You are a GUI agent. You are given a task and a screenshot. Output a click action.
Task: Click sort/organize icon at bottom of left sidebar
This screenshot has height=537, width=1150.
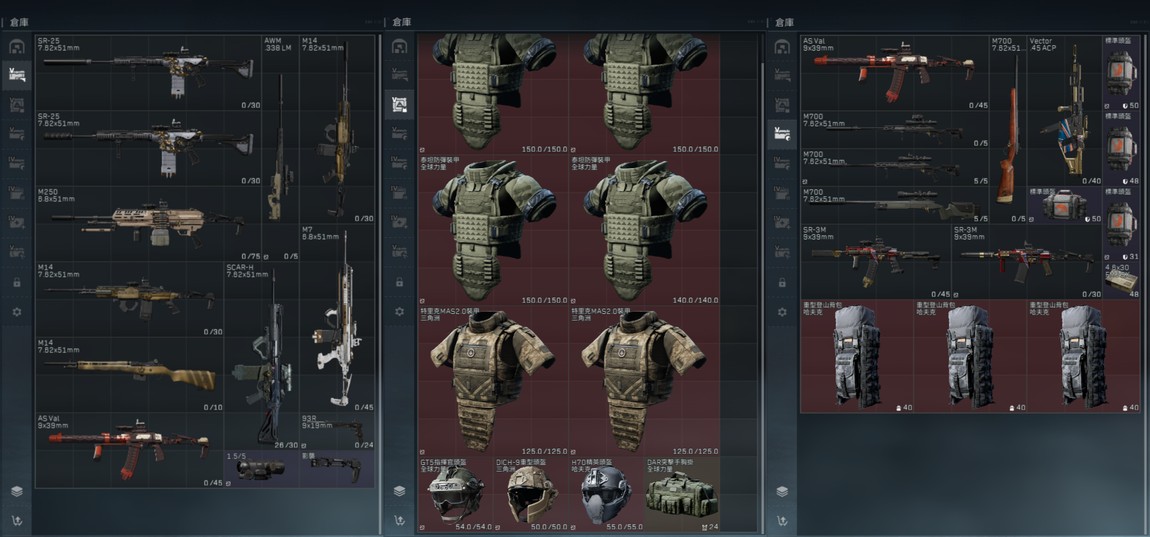(x=16, y=520)
